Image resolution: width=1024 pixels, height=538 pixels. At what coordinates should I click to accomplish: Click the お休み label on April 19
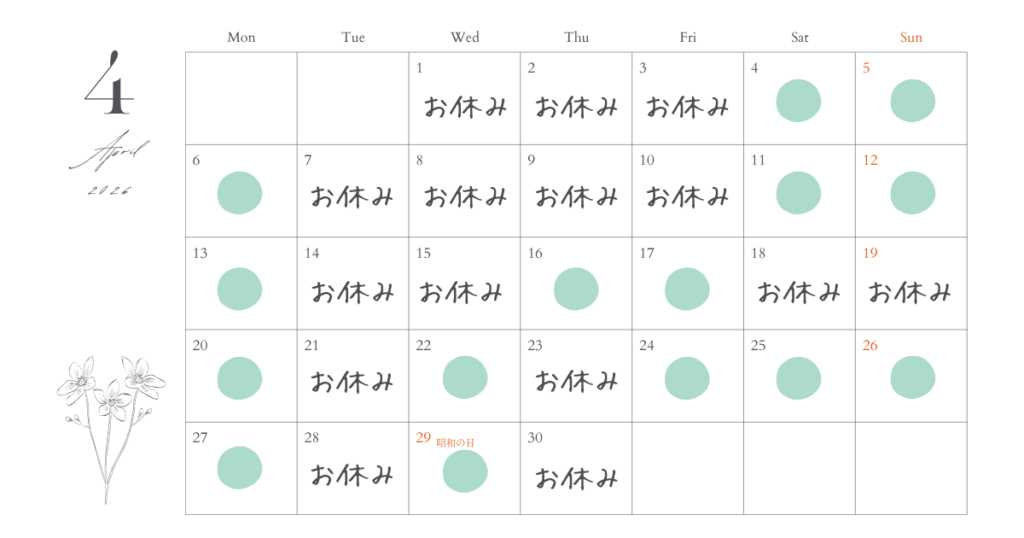tap(910, 292)
